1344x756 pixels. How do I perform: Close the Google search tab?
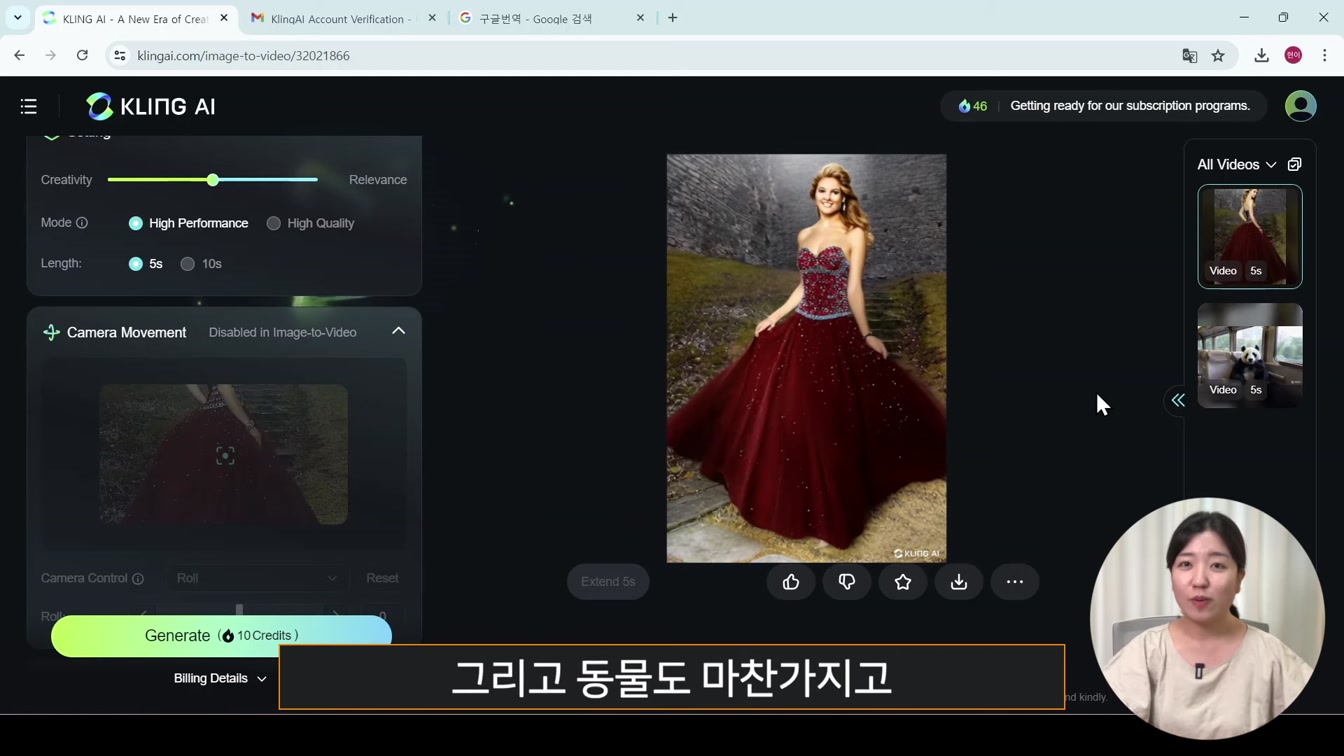tap(640, 18)
